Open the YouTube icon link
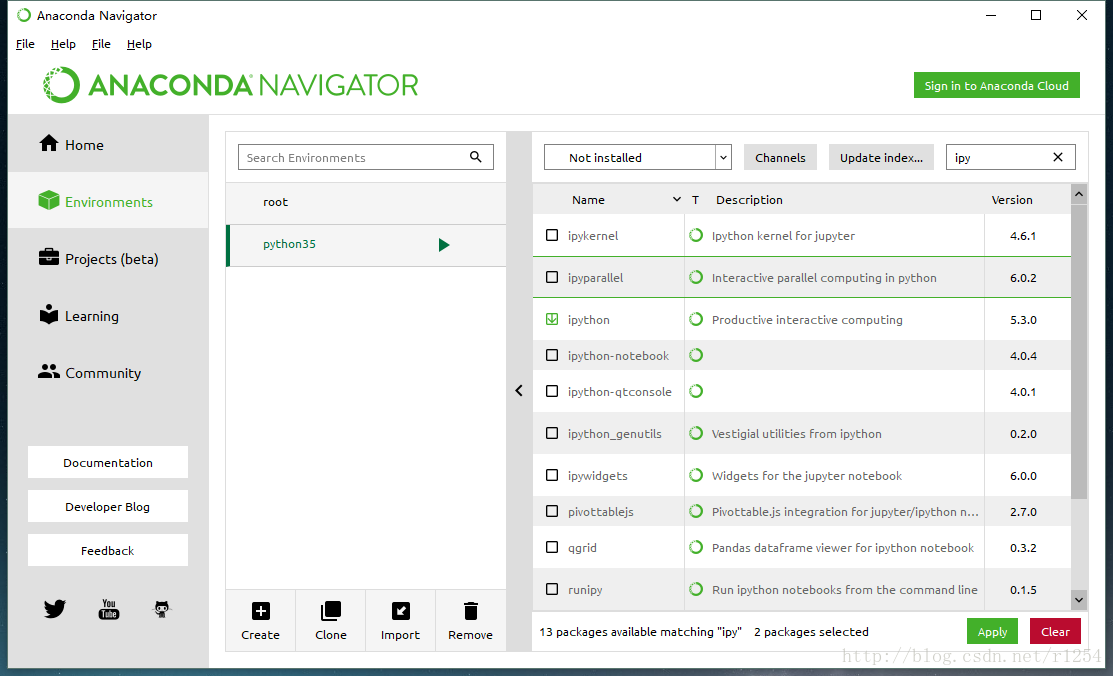This screenshot has width=1113, height=676. coord(109,609)
